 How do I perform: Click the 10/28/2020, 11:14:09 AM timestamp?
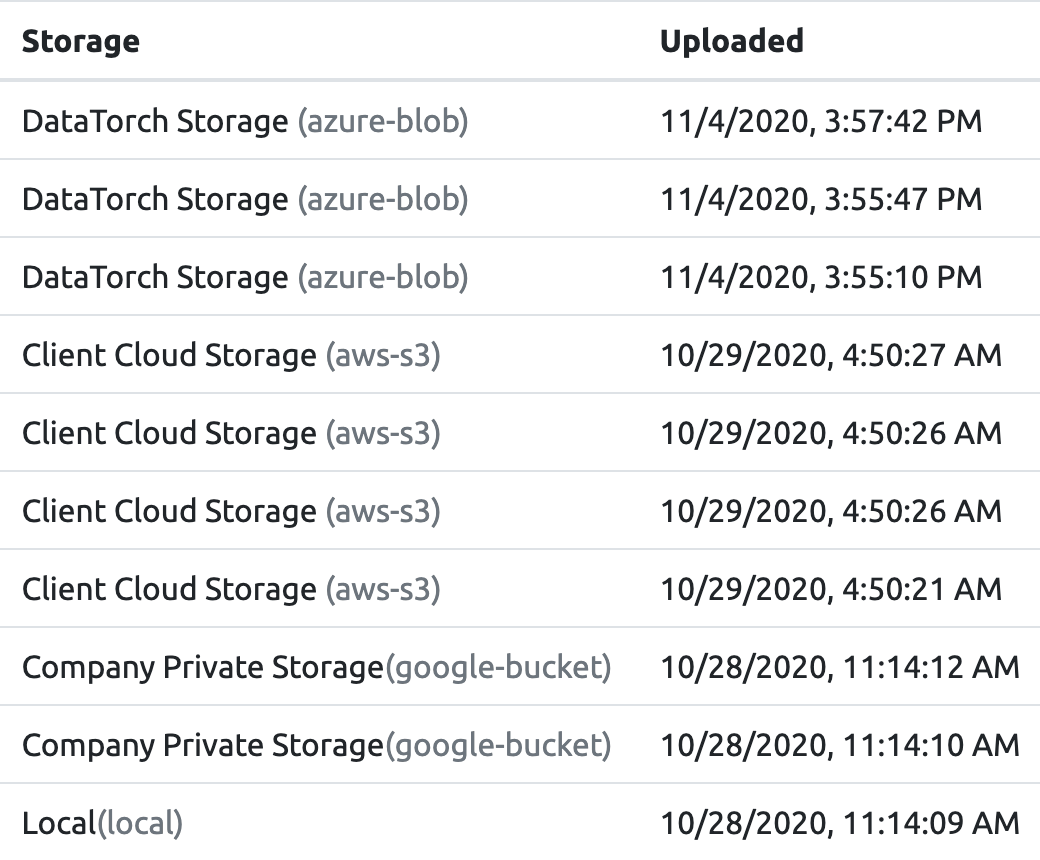840,823
